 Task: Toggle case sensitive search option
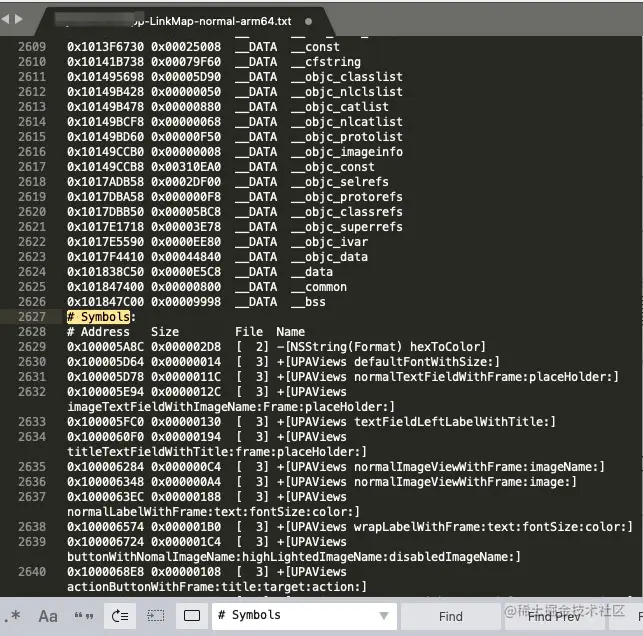(x=48, y=616)
